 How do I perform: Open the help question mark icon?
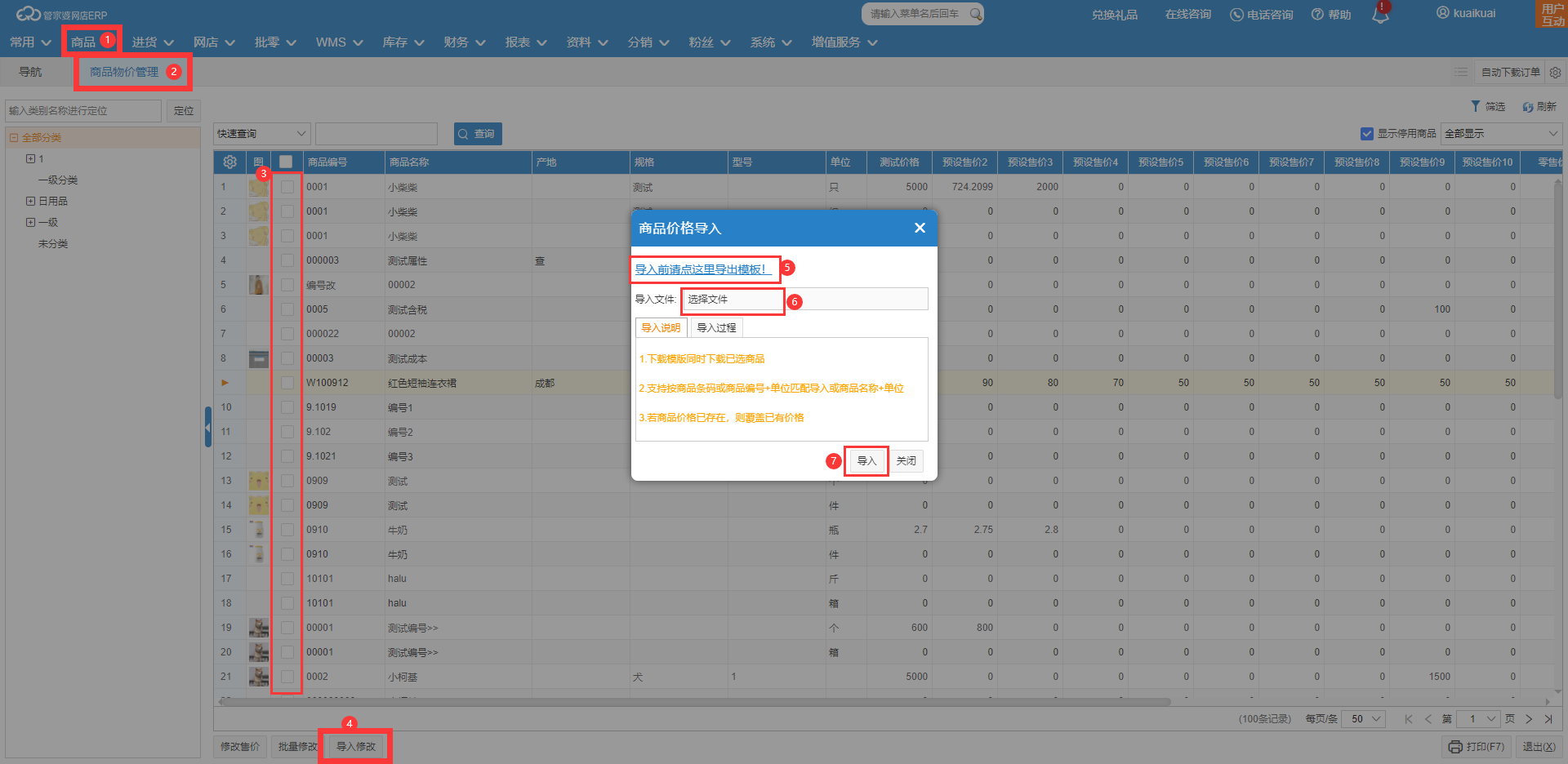pos(1317,15)
